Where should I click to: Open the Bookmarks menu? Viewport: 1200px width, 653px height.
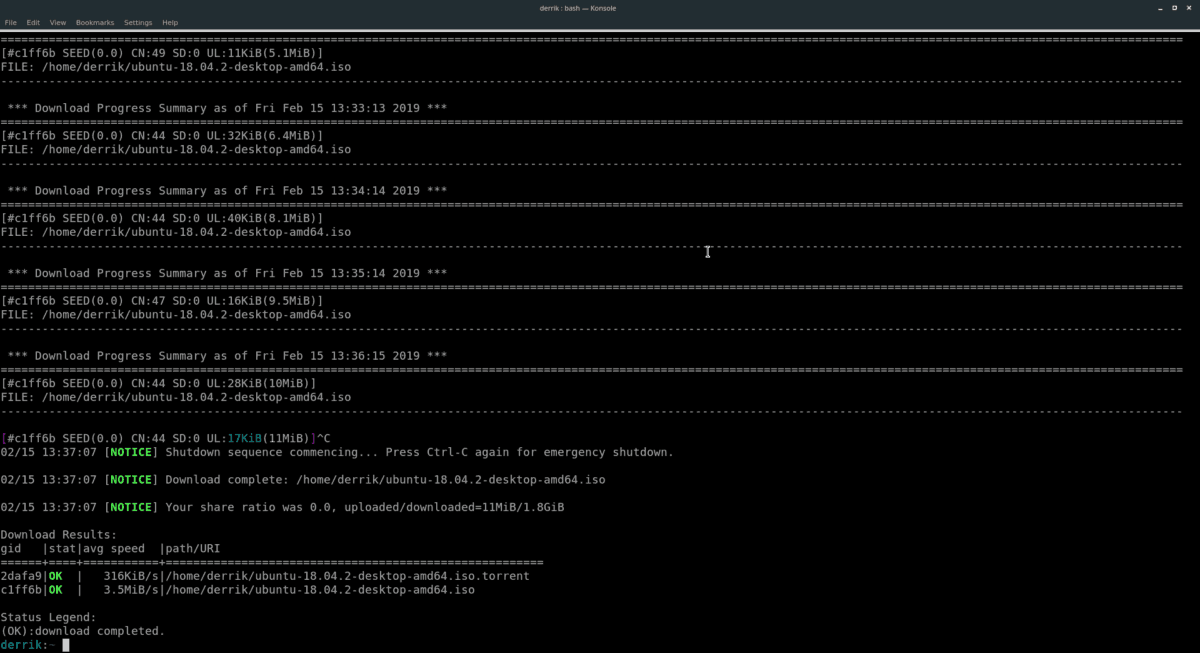coord(94,22)
